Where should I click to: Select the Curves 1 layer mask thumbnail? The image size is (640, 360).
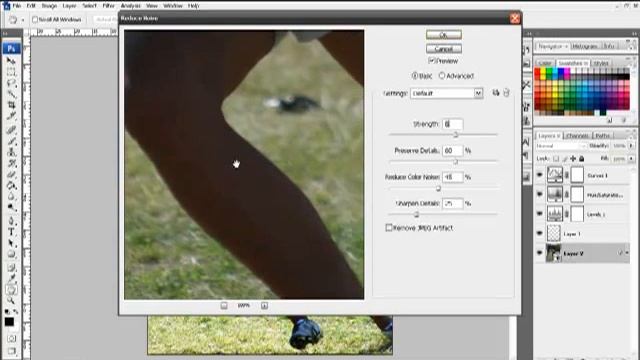click(577, 175)
